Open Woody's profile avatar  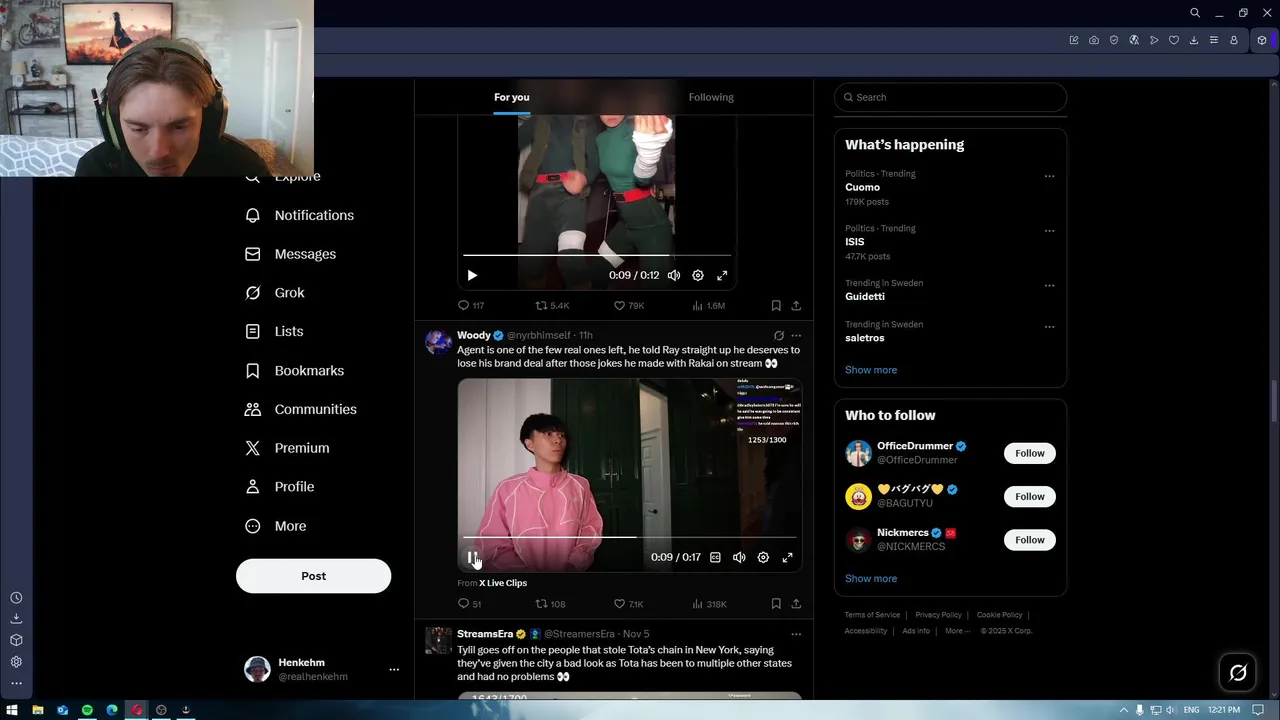coord(438,342)
